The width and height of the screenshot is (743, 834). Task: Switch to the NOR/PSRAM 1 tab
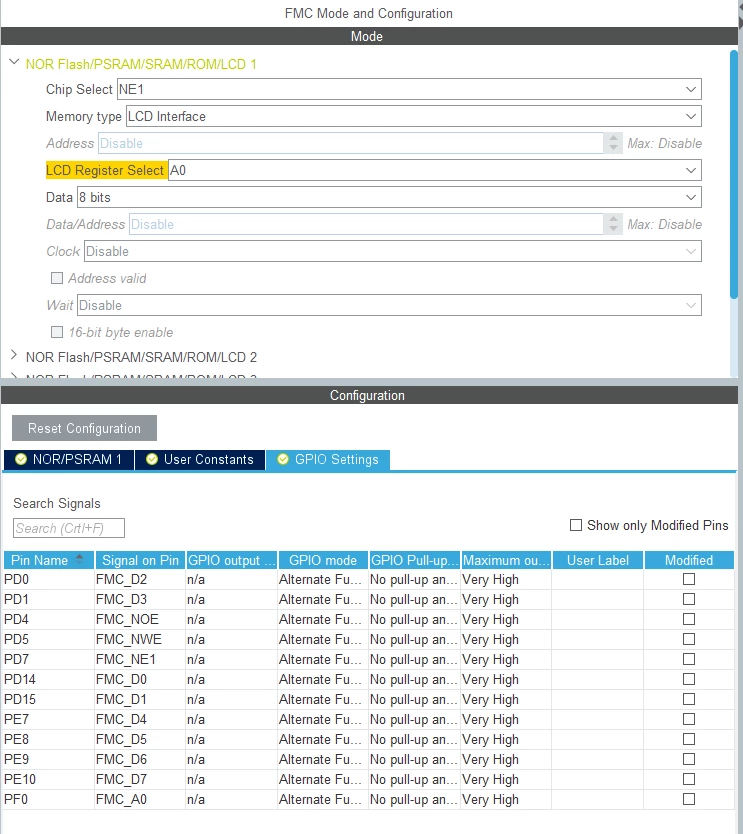click(x=69, y=460)
